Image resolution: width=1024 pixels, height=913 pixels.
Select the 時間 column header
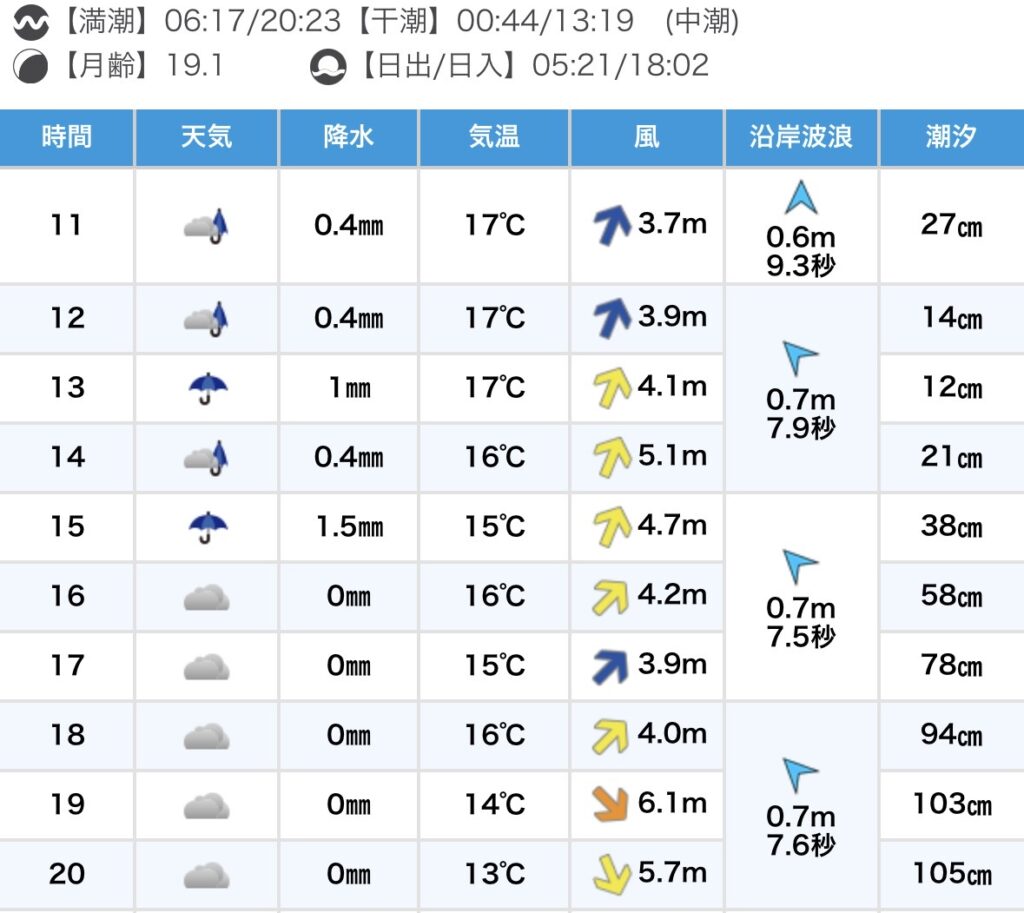[x=66, y=137]
